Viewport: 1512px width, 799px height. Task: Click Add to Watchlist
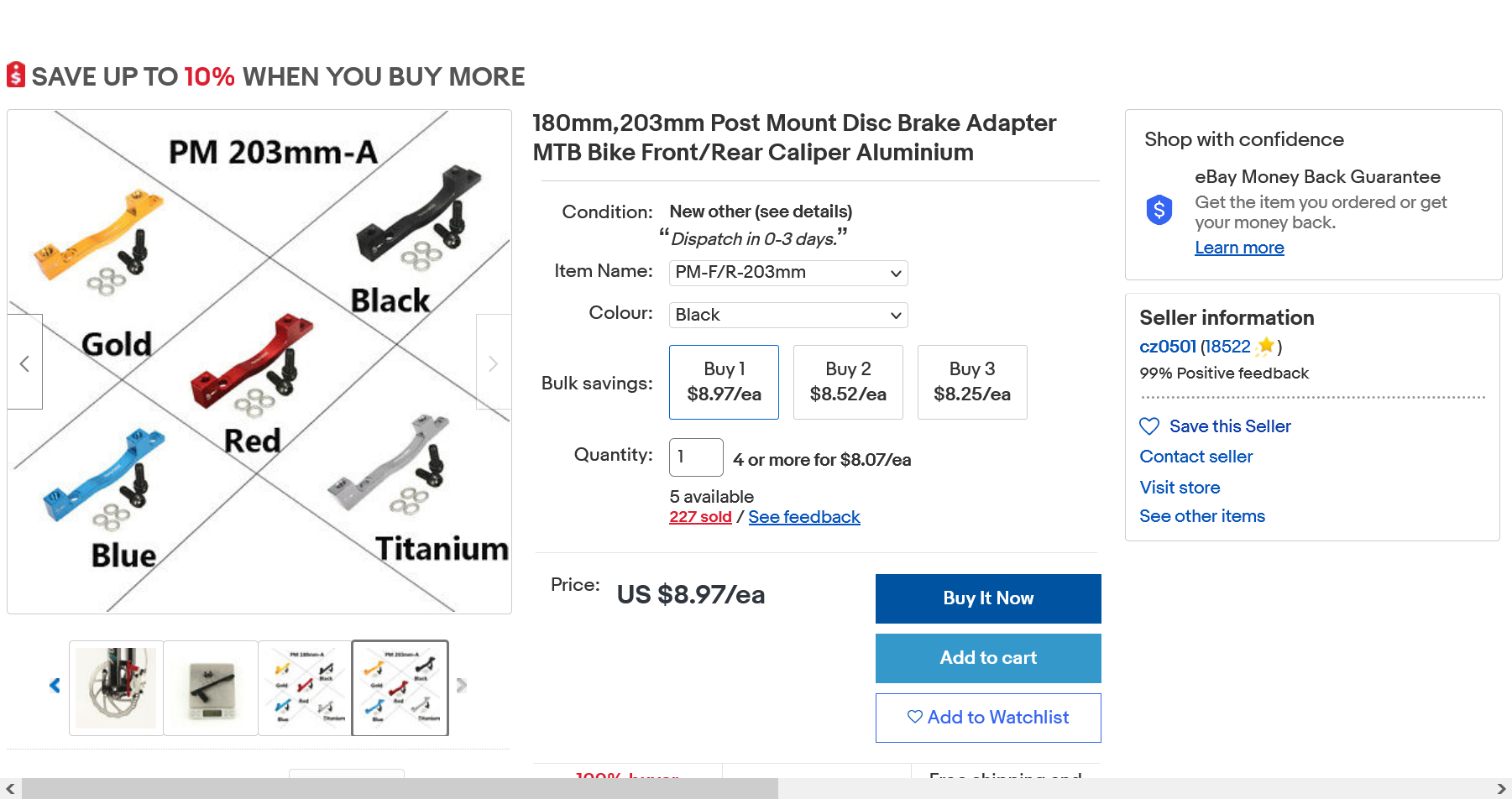click(988, 718)
